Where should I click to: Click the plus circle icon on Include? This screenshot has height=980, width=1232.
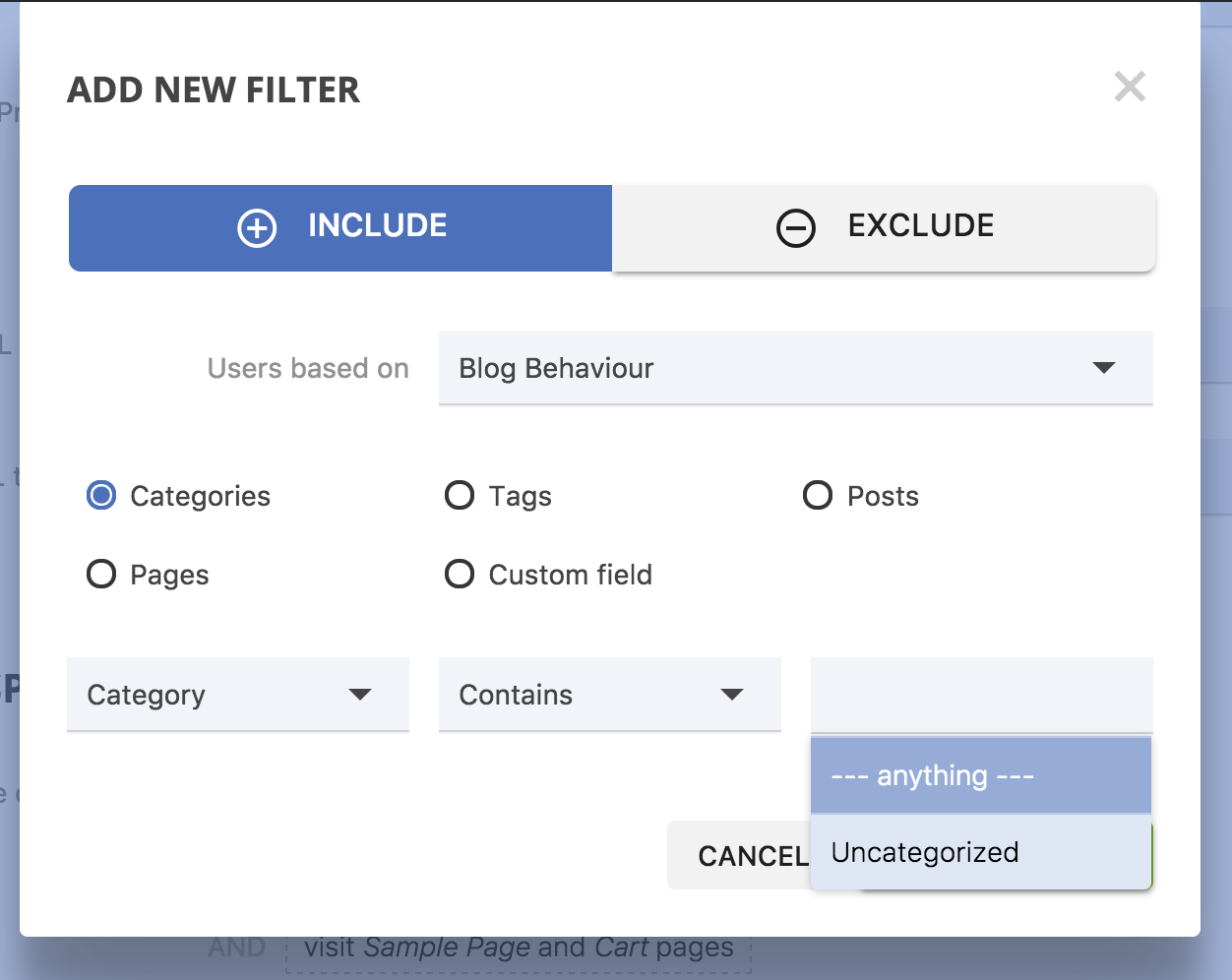click(257, 227)
